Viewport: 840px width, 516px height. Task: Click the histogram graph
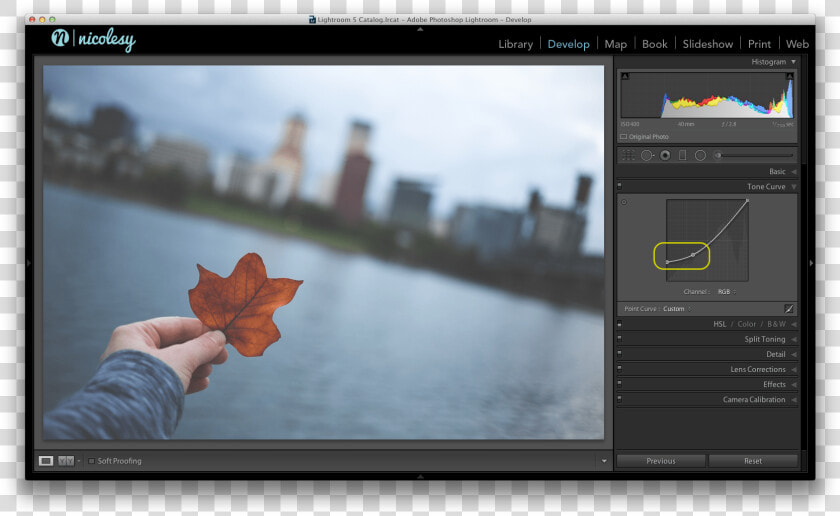click(x=707, y=95)
